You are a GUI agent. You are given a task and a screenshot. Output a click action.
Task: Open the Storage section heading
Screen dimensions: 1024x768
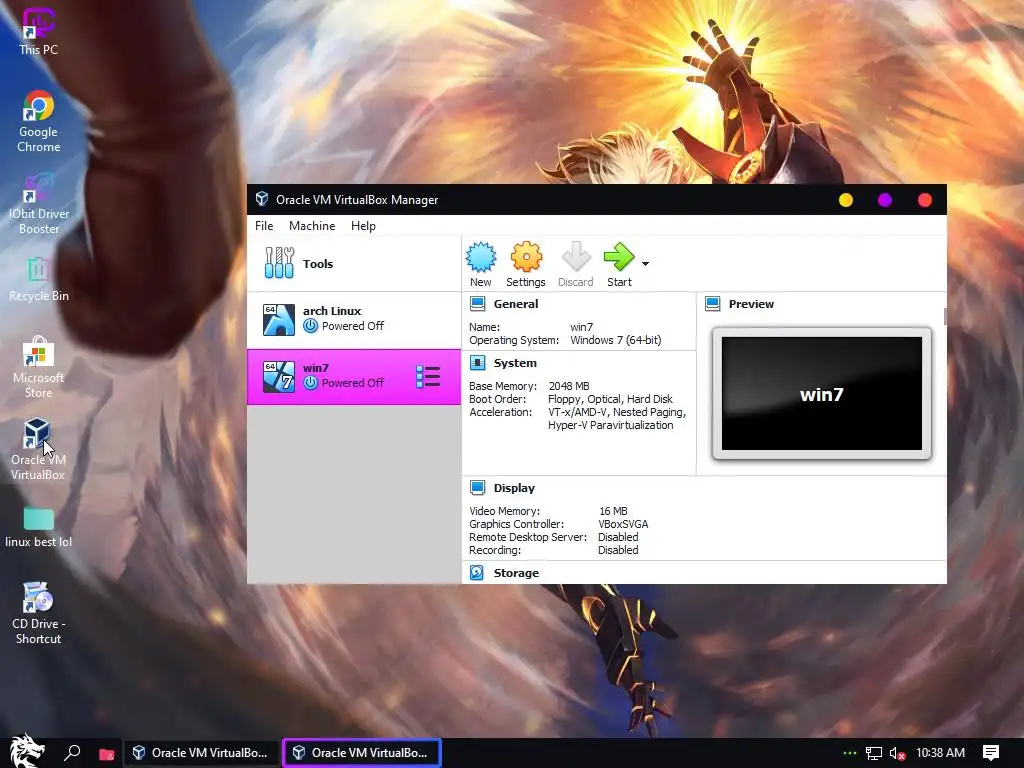[x=516, y=573]
